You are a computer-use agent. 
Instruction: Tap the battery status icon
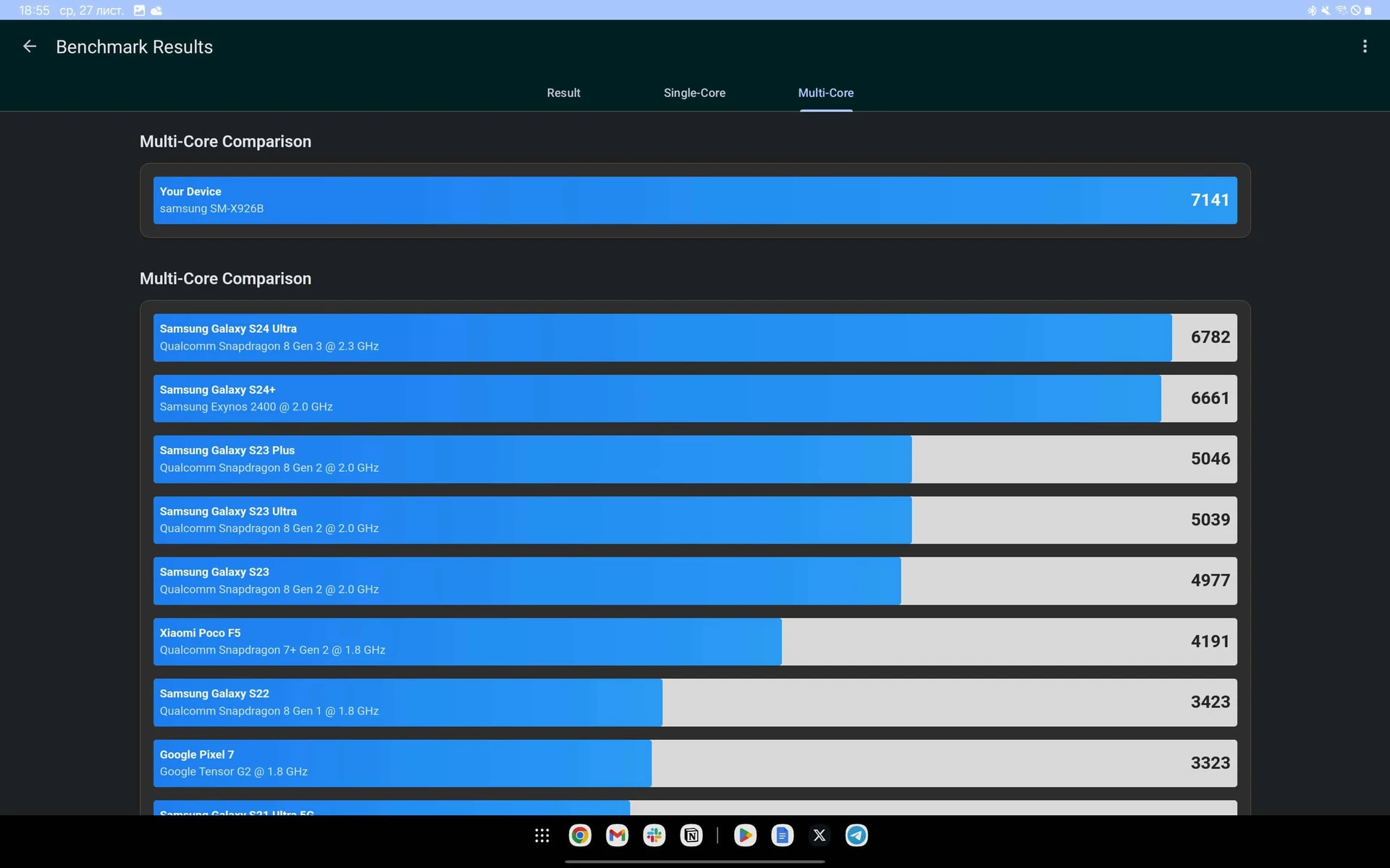pyautogui.click(x=1368, y=10)
